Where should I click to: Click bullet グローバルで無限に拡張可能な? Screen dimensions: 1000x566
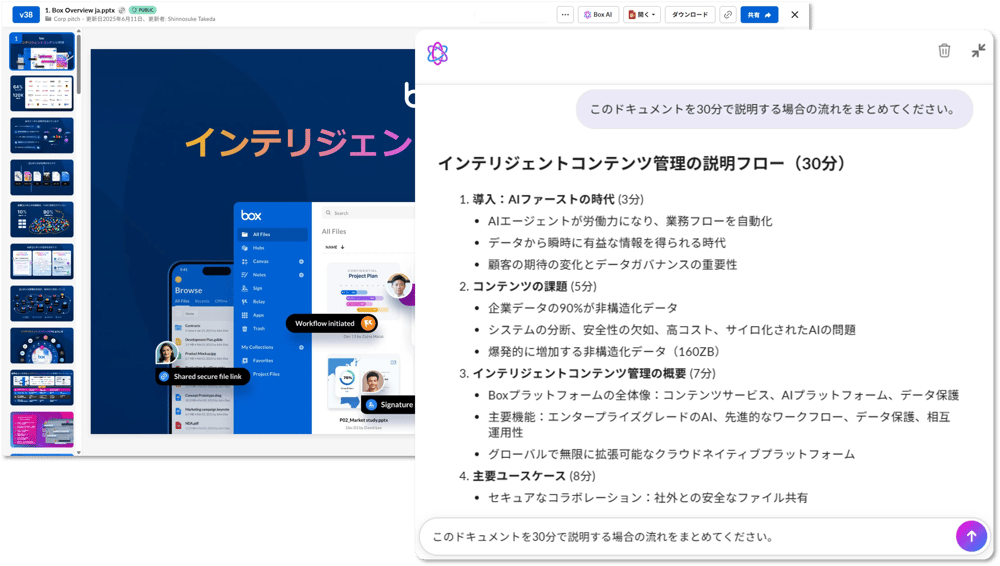[x=672, y=454]
